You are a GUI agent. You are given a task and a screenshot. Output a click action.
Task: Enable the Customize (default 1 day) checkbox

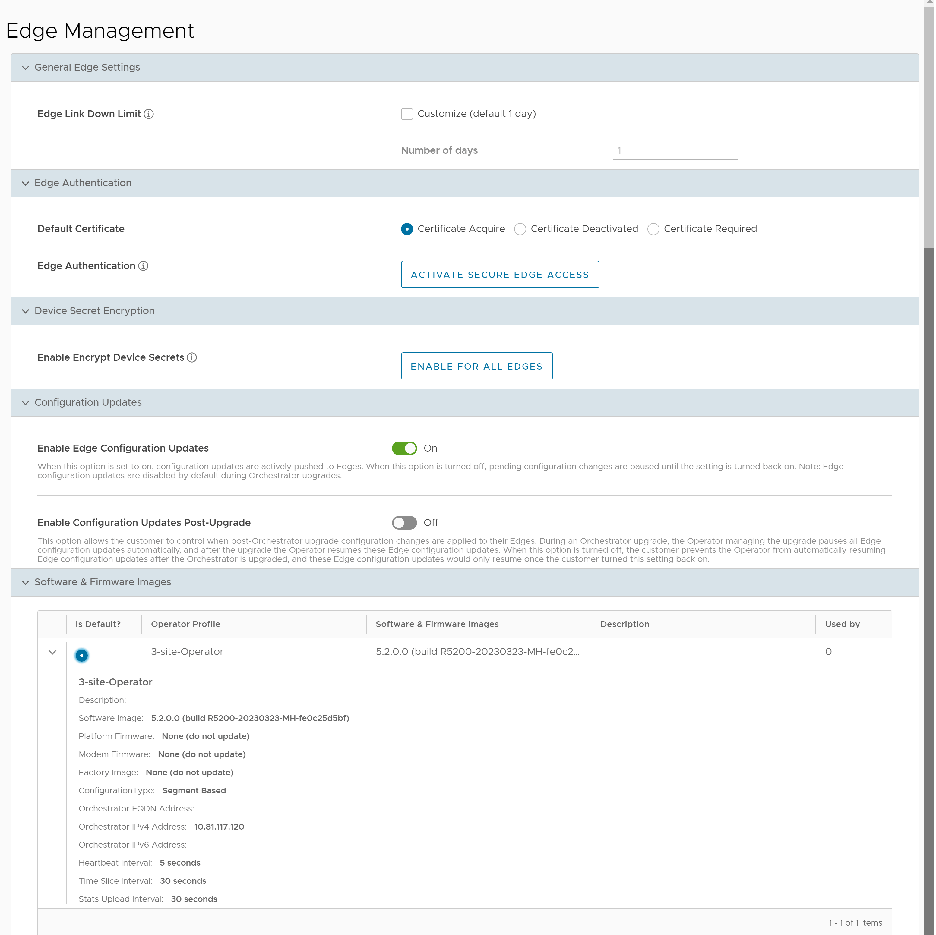407,113
